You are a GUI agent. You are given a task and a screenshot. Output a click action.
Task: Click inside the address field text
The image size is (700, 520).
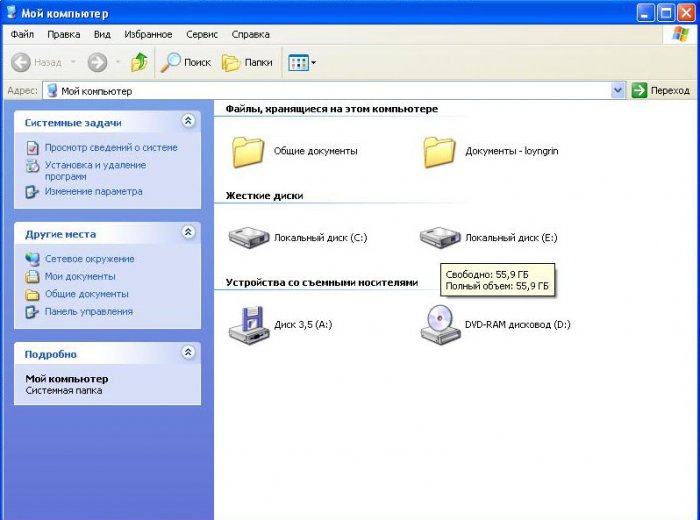pyautogui.click(x=300, y=91)
